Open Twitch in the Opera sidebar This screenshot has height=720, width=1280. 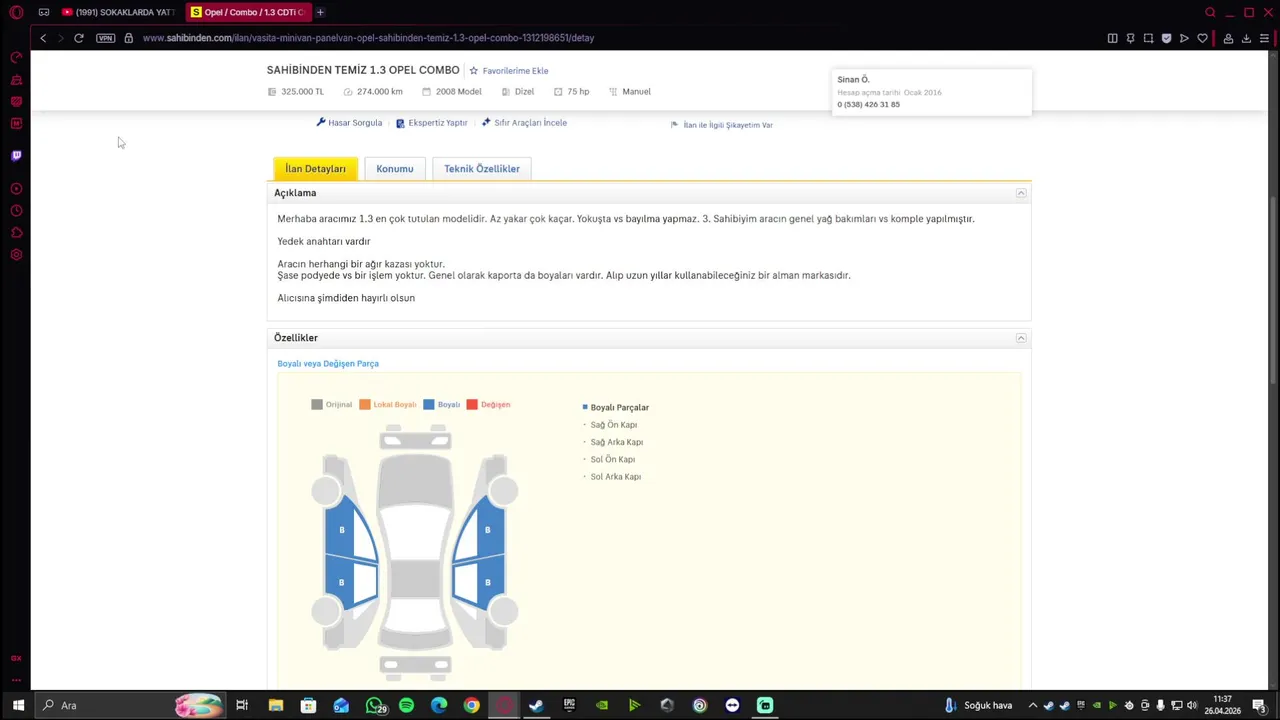tap(16, 156)
